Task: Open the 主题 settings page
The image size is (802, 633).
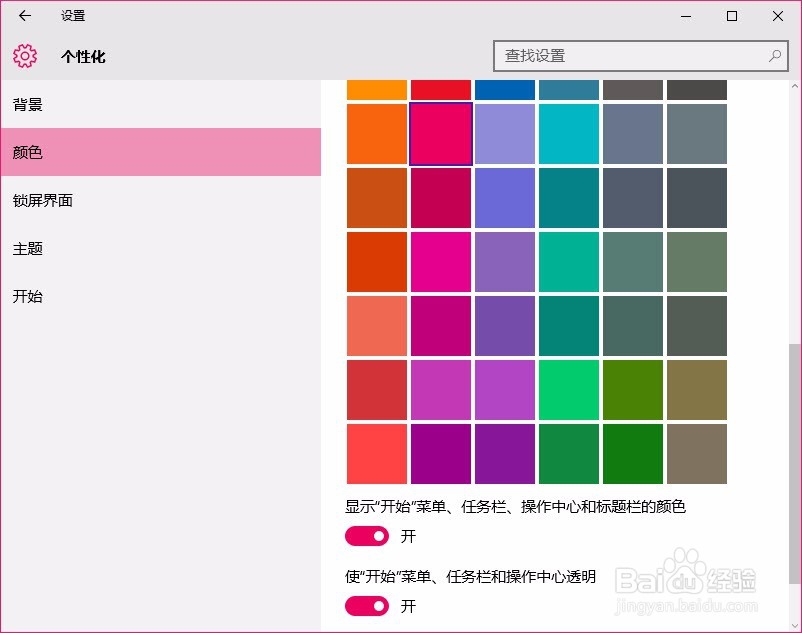Action: [x=161, y=248]
